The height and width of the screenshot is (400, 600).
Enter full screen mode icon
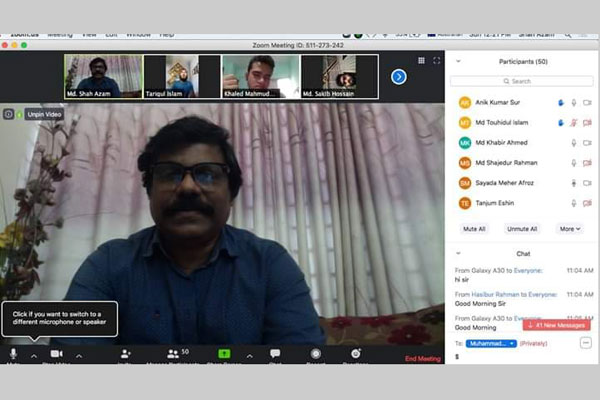(x=437, y=60)
